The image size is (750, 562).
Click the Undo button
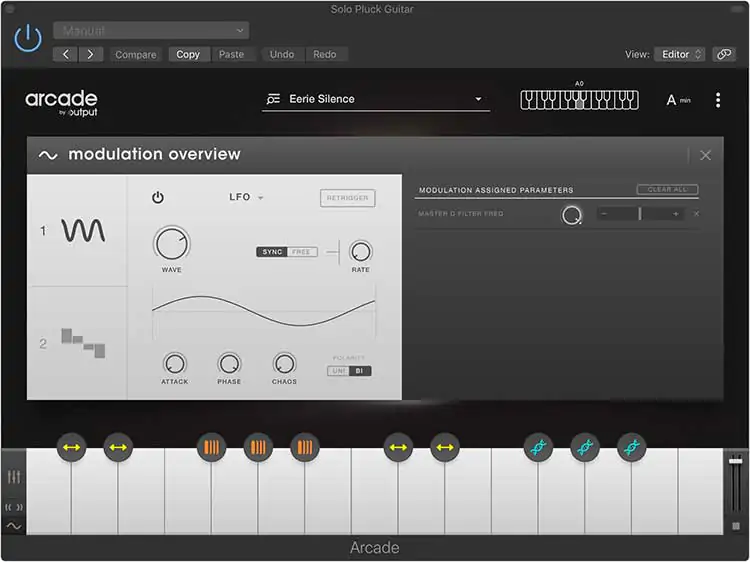(x=282, y=55)
